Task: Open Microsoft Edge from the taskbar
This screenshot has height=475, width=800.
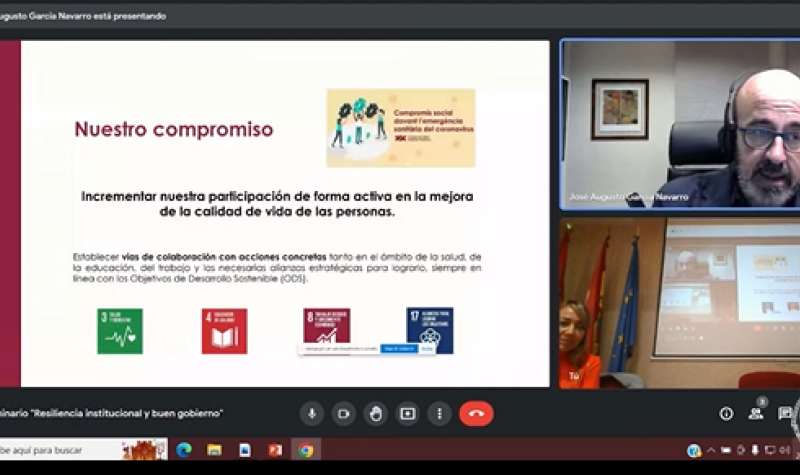Action: click(184, 450)
